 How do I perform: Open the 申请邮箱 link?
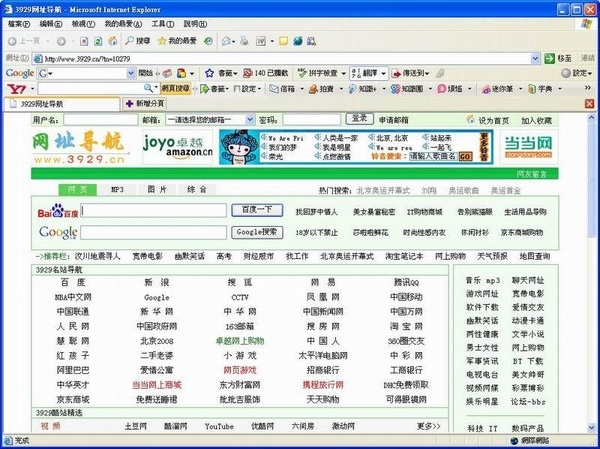[x=394, y=120]
